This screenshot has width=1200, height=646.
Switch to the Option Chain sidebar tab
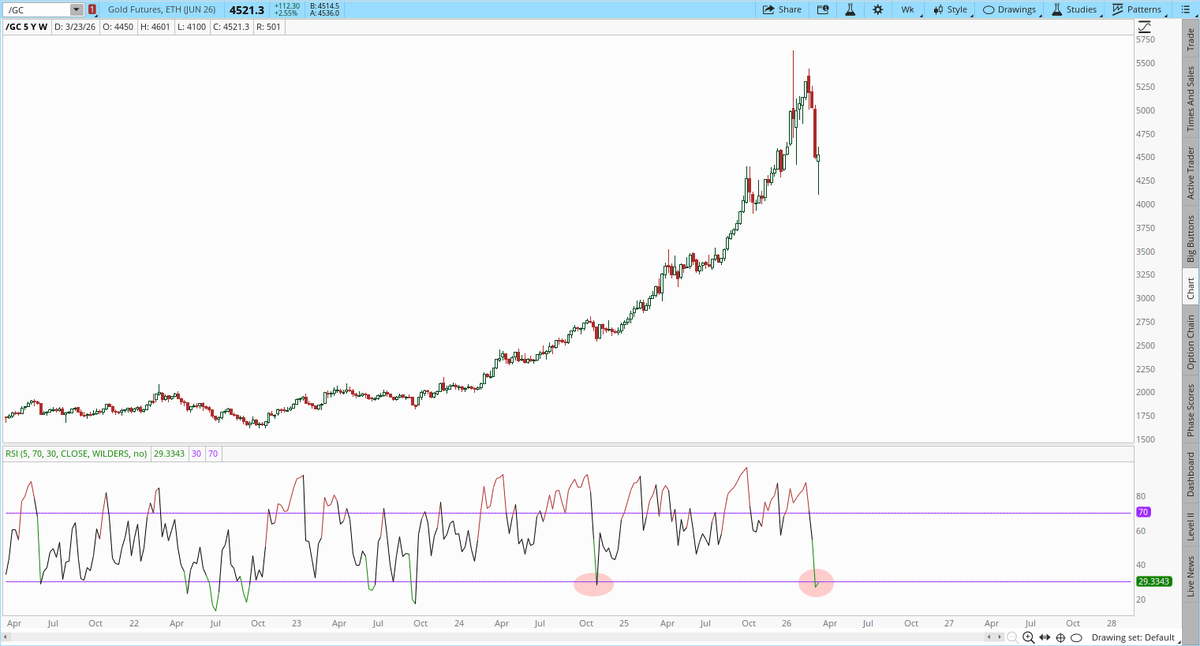click(1190, 343)
